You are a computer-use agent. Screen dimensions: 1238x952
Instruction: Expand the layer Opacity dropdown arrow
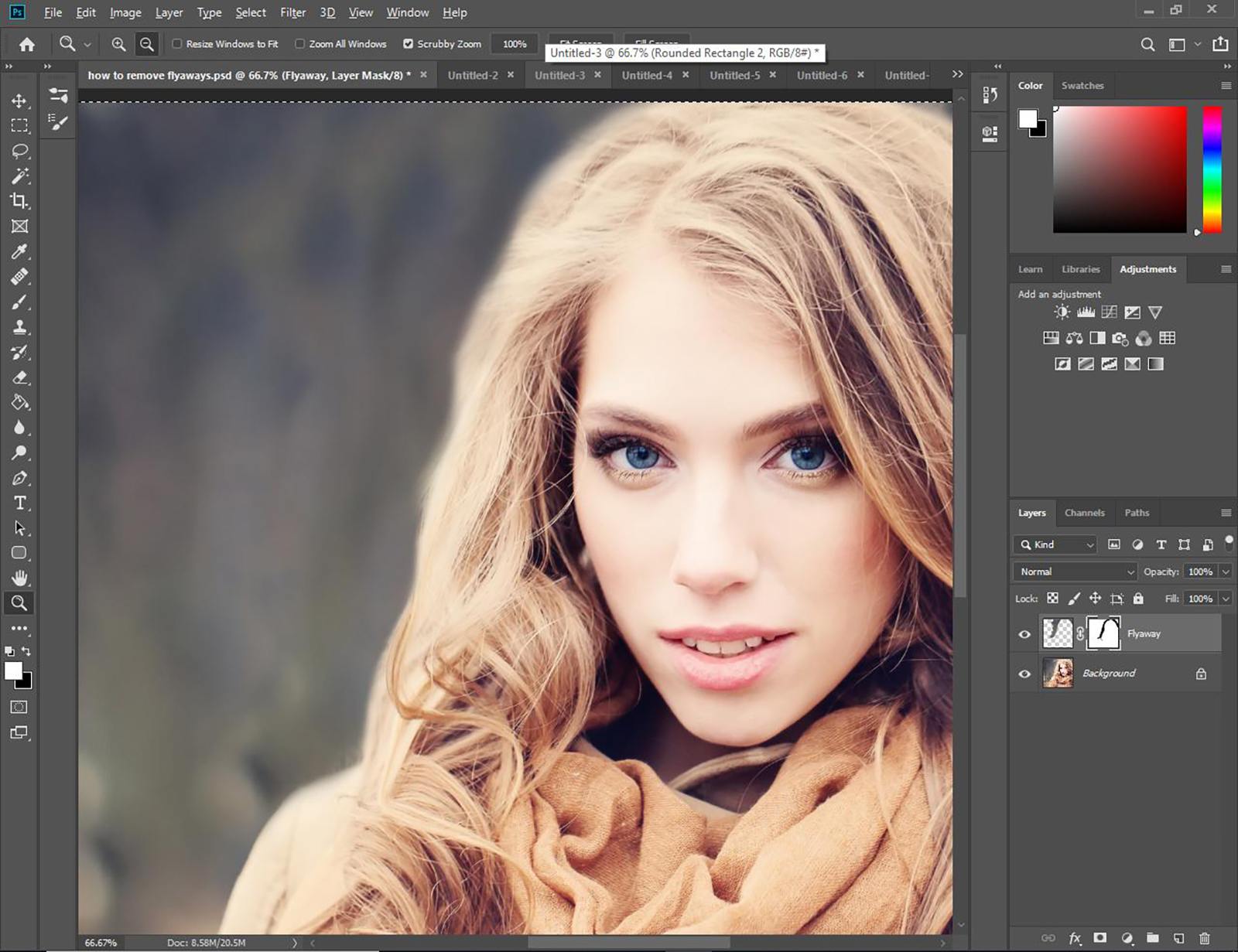pos(1226,572)
